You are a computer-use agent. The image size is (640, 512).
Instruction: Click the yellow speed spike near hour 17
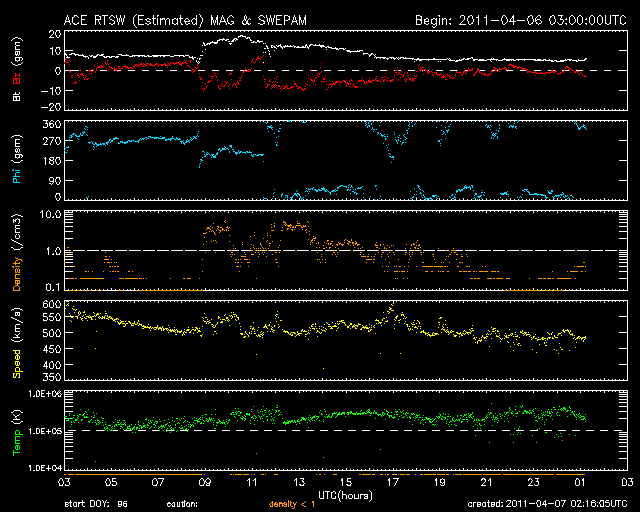click(x=391, y=307)
